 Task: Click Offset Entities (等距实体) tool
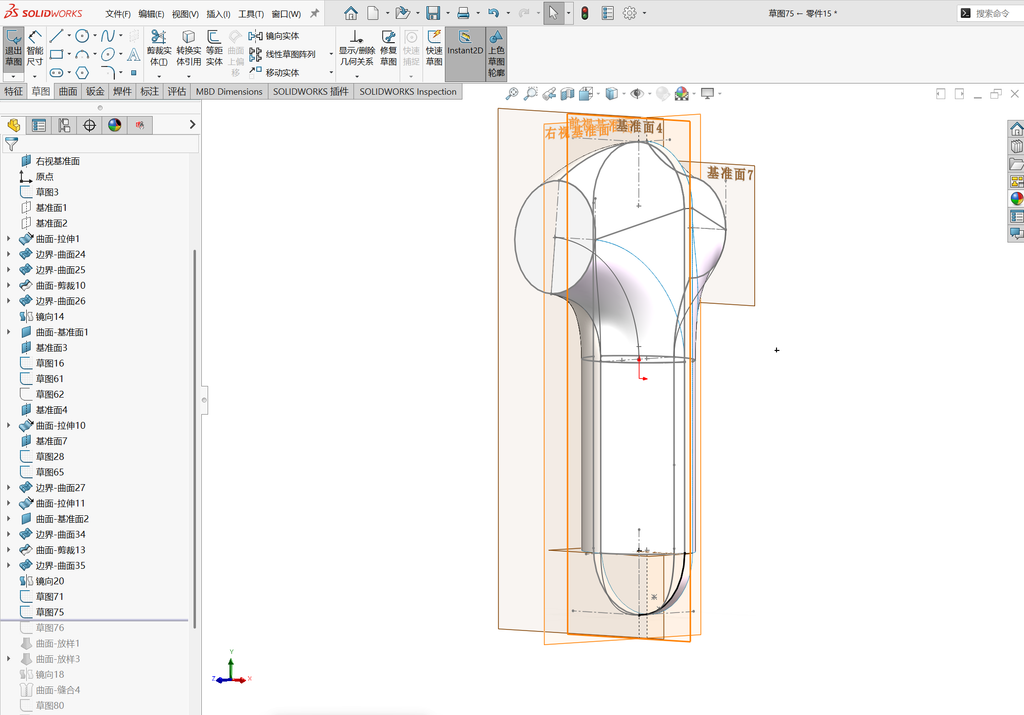[x=214, y=48]
